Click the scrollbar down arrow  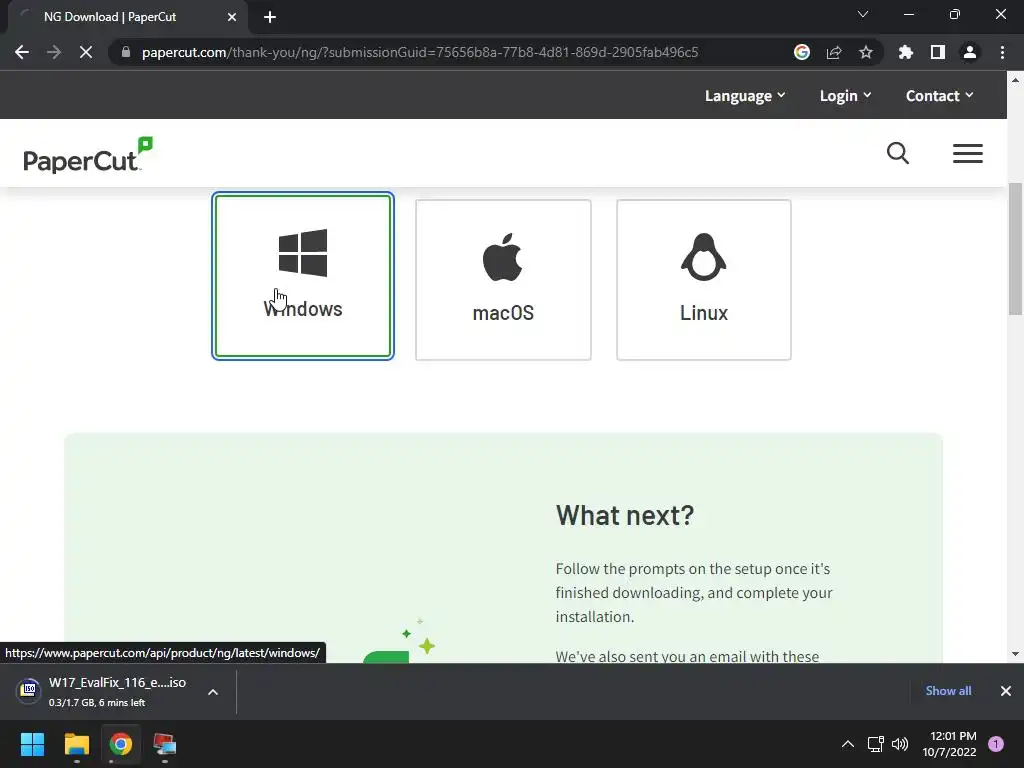coord(1015,654)
